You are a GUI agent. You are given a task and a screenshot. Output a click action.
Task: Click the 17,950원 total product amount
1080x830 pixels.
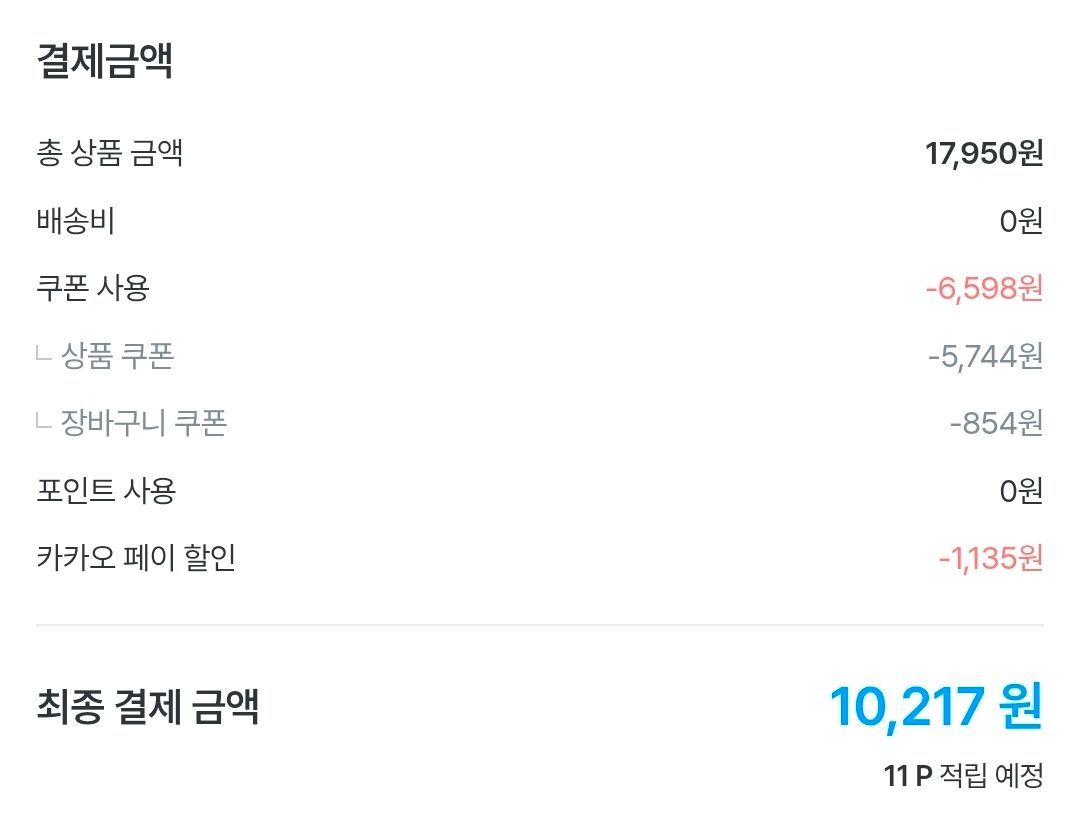pyautogui.click(x=984, y=153)
